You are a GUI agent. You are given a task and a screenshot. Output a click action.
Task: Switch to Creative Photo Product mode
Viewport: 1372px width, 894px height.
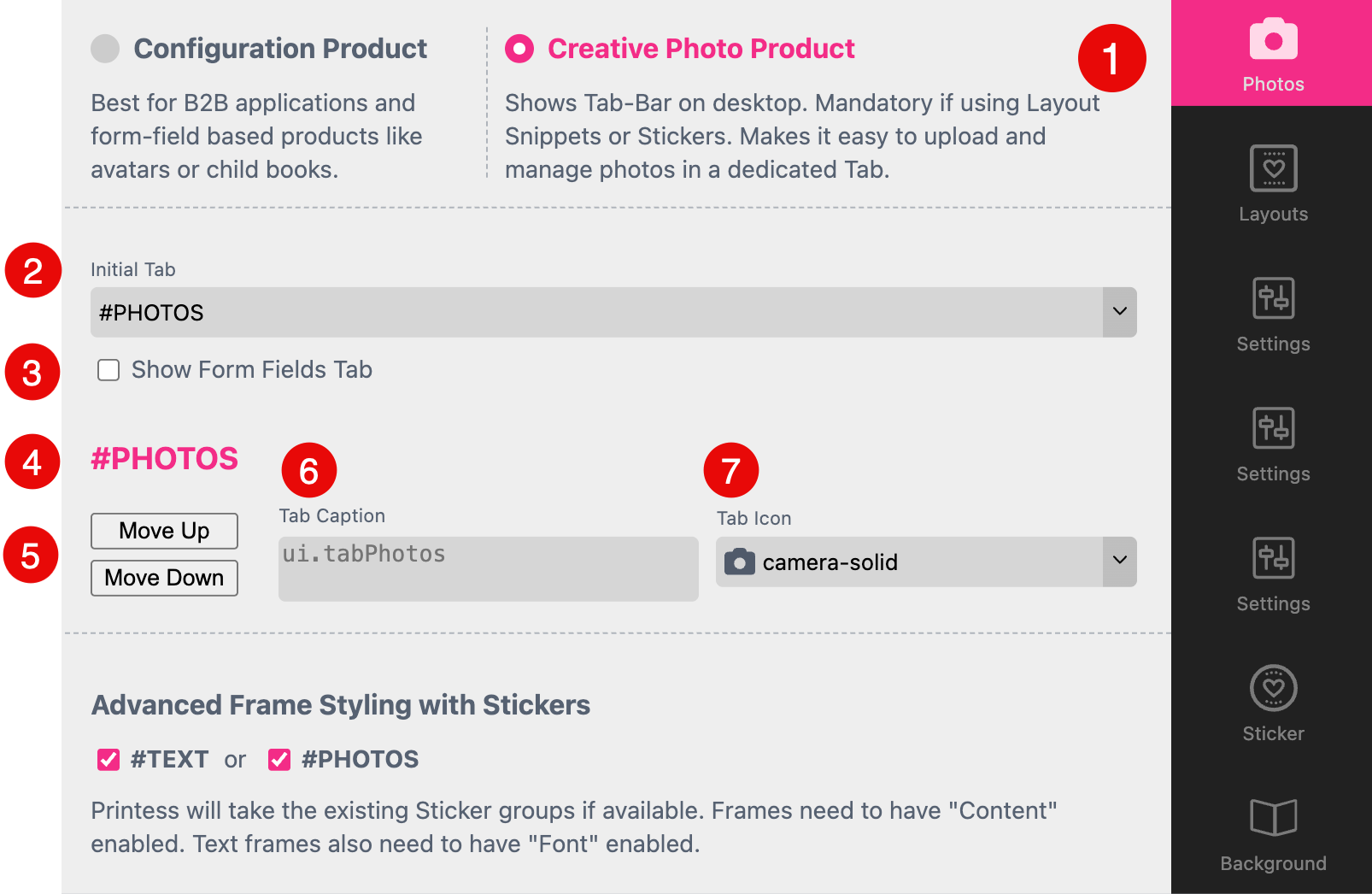point(519,49)
